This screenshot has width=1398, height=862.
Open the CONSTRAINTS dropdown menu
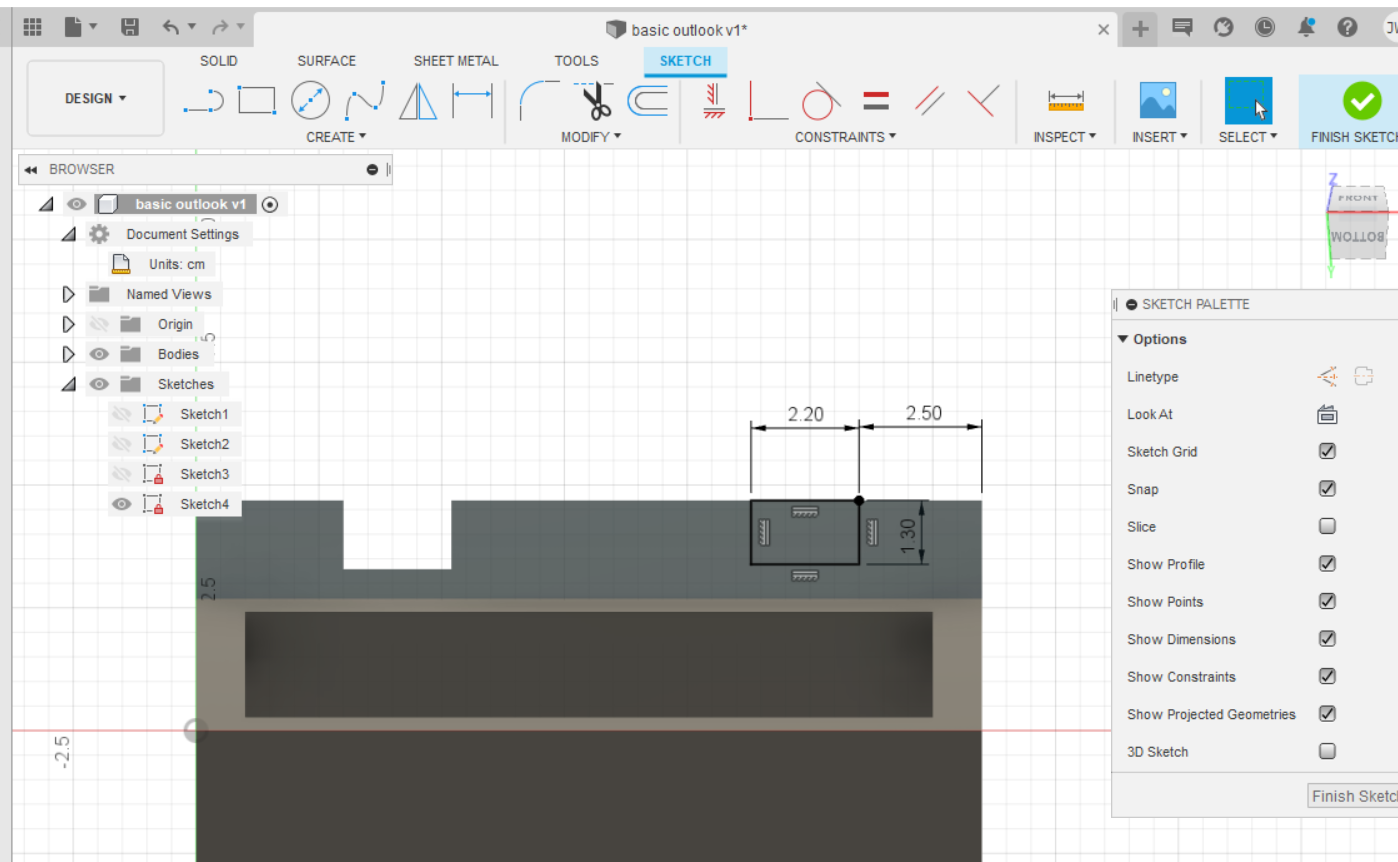(845, 137)
